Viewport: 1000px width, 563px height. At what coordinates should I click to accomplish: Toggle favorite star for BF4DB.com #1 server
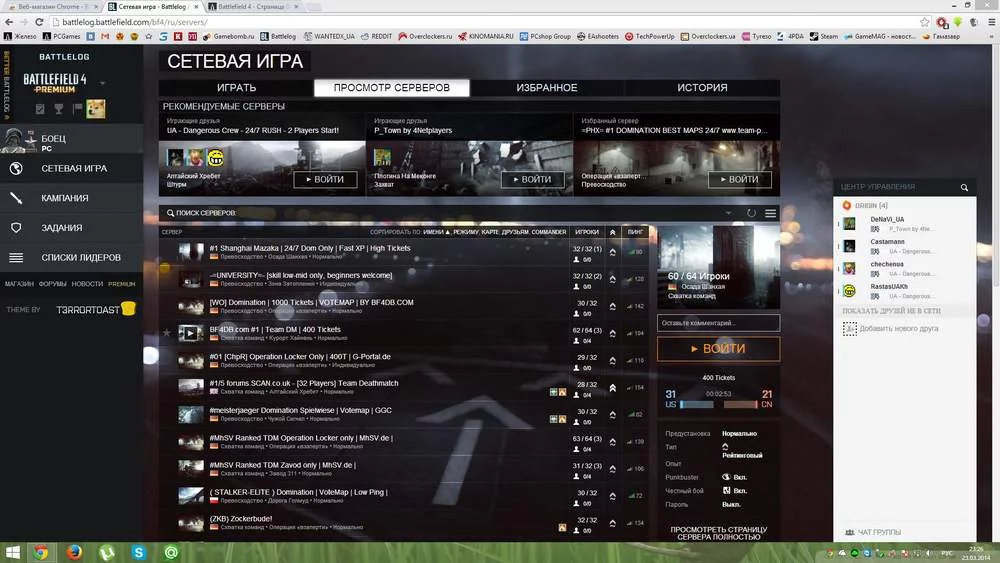(x=166, y=333)
